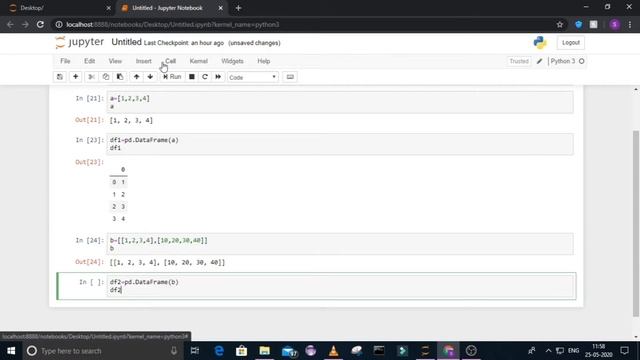
Task: Open the Help menu
Action: [264, 61]
